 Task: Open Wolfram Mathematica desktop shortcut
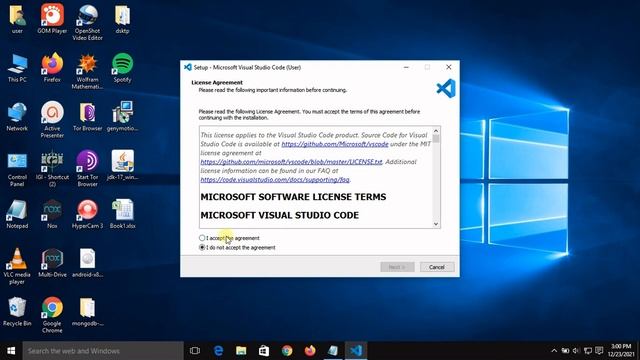tap(87, 71)
